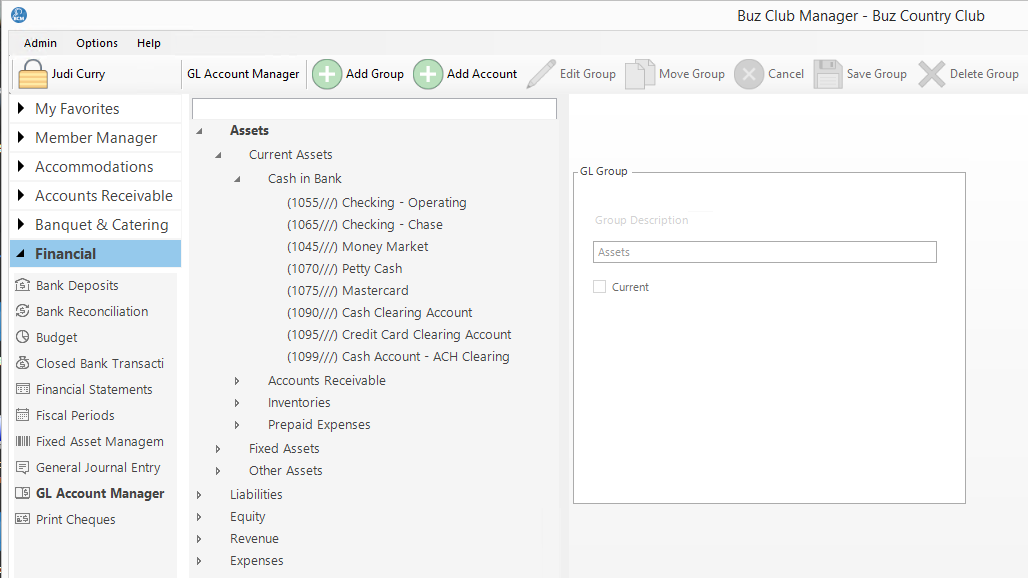1028x578 pixels.
Task: Click the green Add Group plus icon
Action: click(327, 74)
